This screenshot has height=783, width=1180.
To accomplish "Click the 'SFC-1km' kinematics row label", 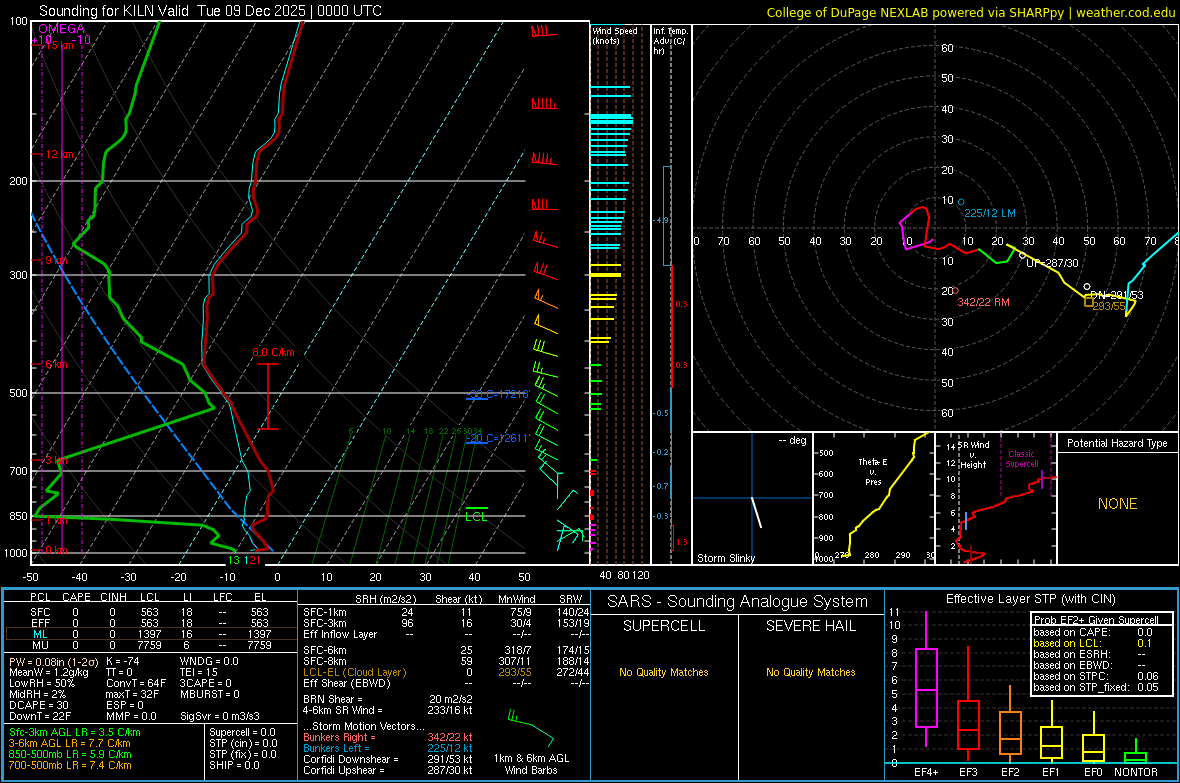I will tap(324, 612).
